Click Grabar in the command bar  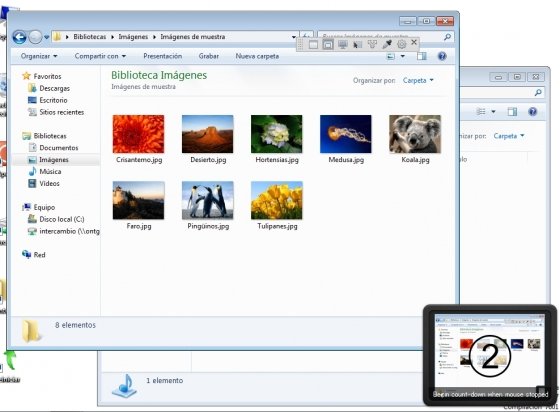point(209,56)
